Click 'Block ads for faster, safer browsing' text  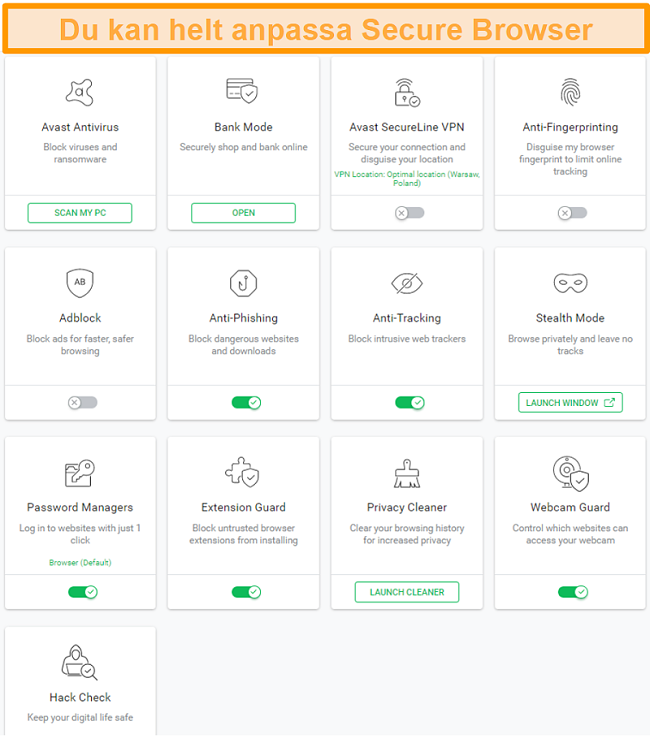point(80,345)
